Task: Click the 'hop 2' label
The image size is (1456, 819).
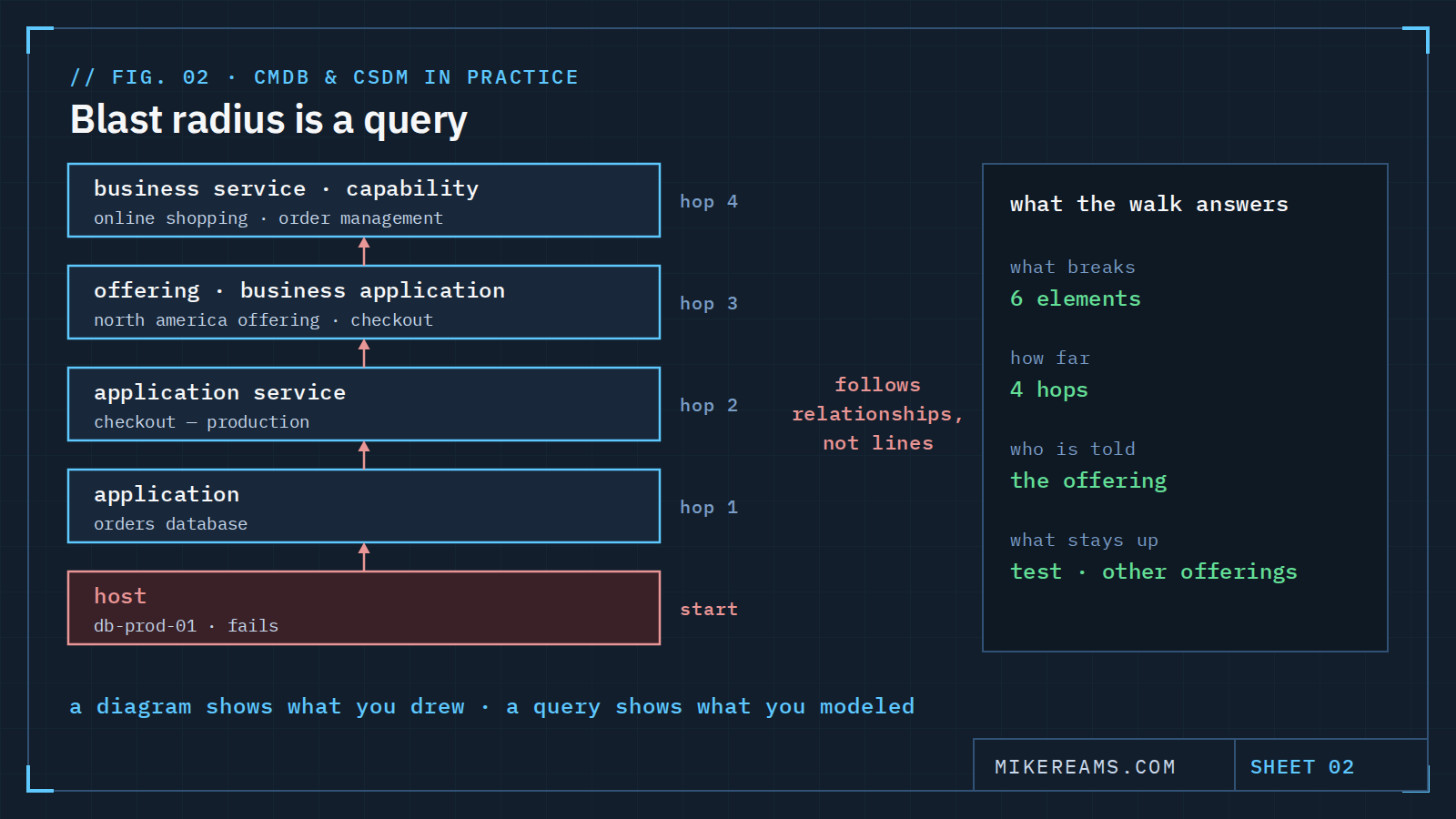Action: [x=709, y=405]
